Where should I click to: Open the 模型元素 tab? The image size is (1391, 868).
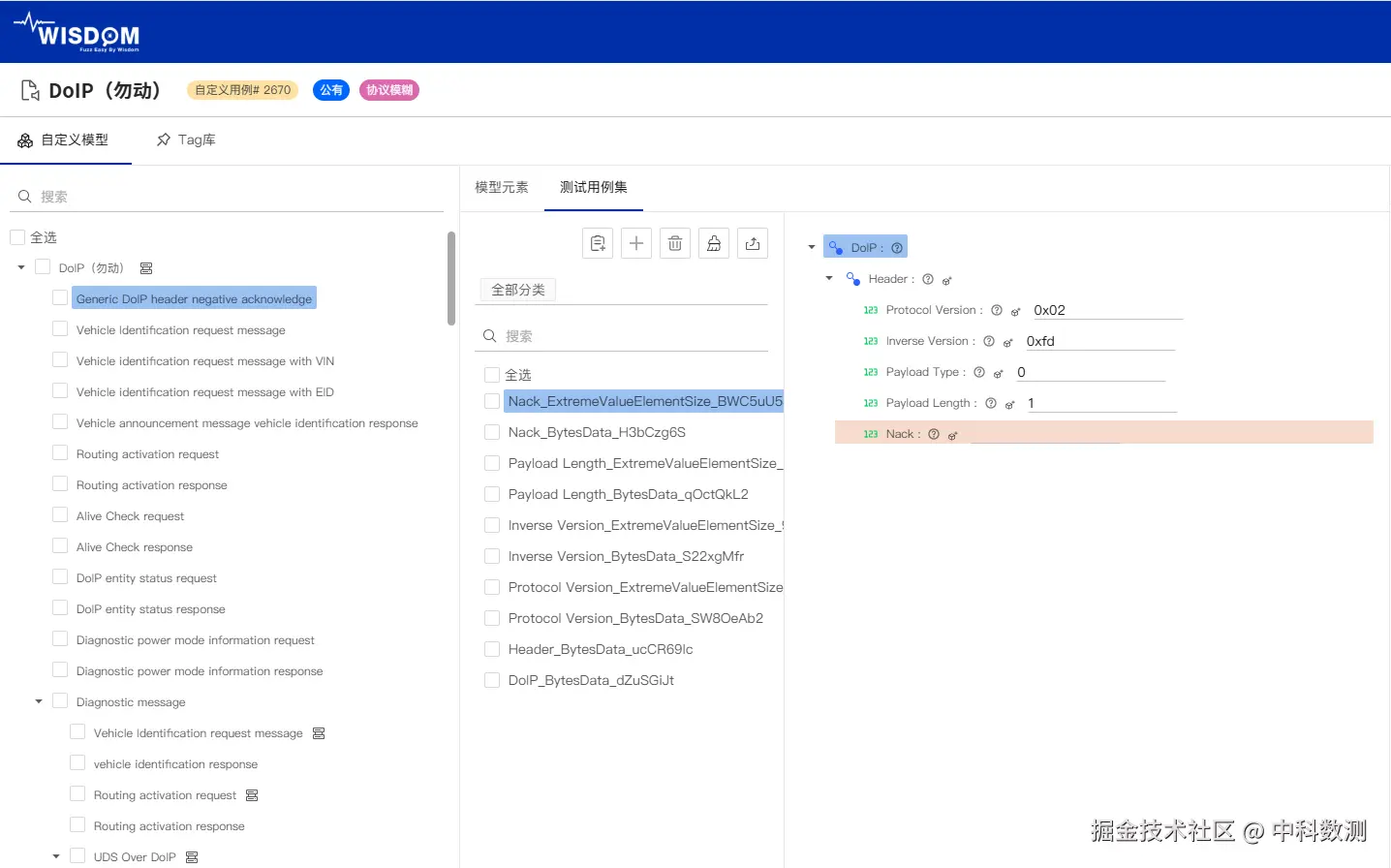pyautogui.click(x=502, y=188)
